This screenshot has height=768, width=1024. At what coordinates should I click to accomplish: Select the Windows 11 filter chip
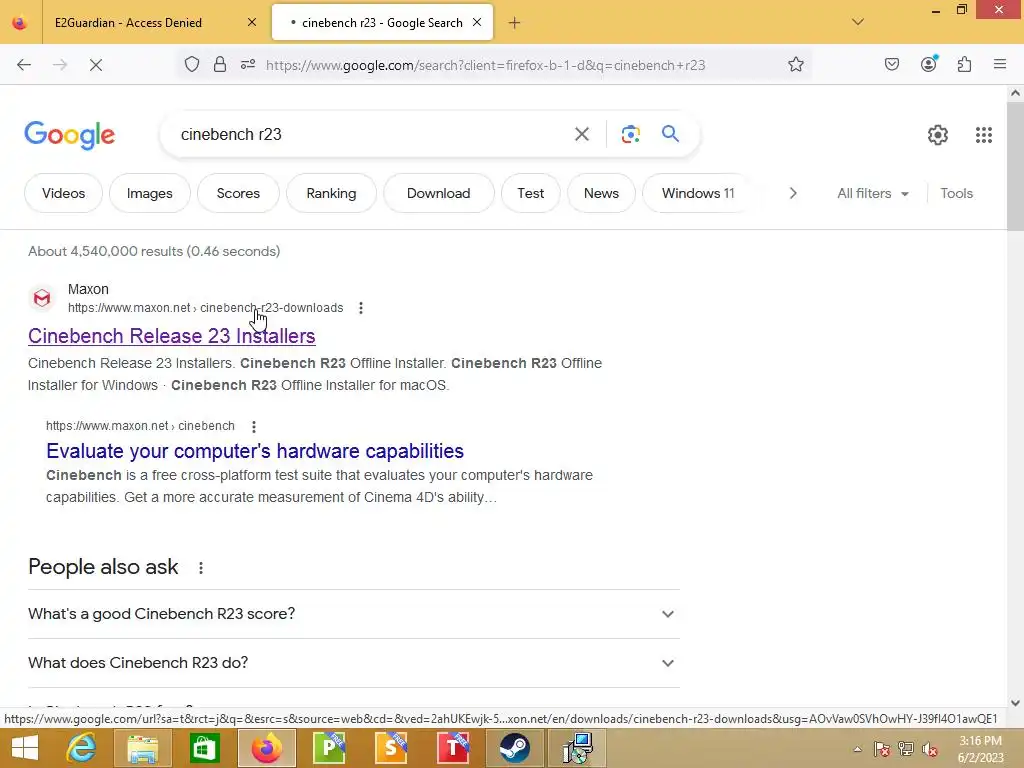[698, 193]
